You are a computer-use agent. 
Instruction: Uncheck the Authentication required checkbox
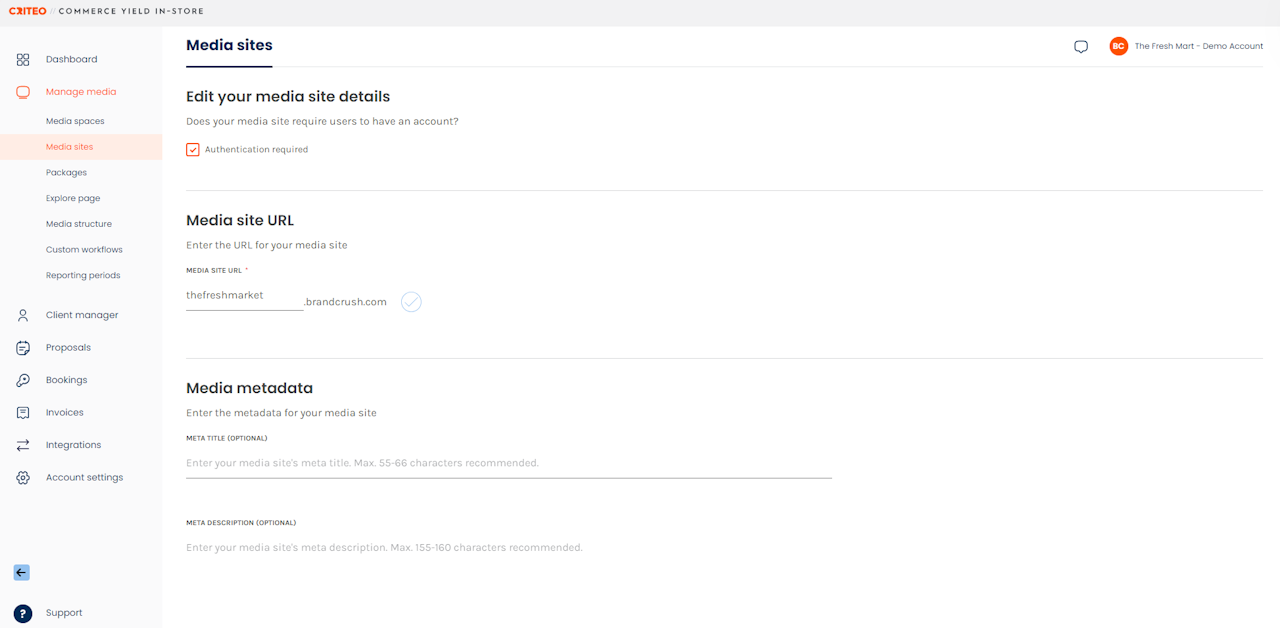coord(193,150)
